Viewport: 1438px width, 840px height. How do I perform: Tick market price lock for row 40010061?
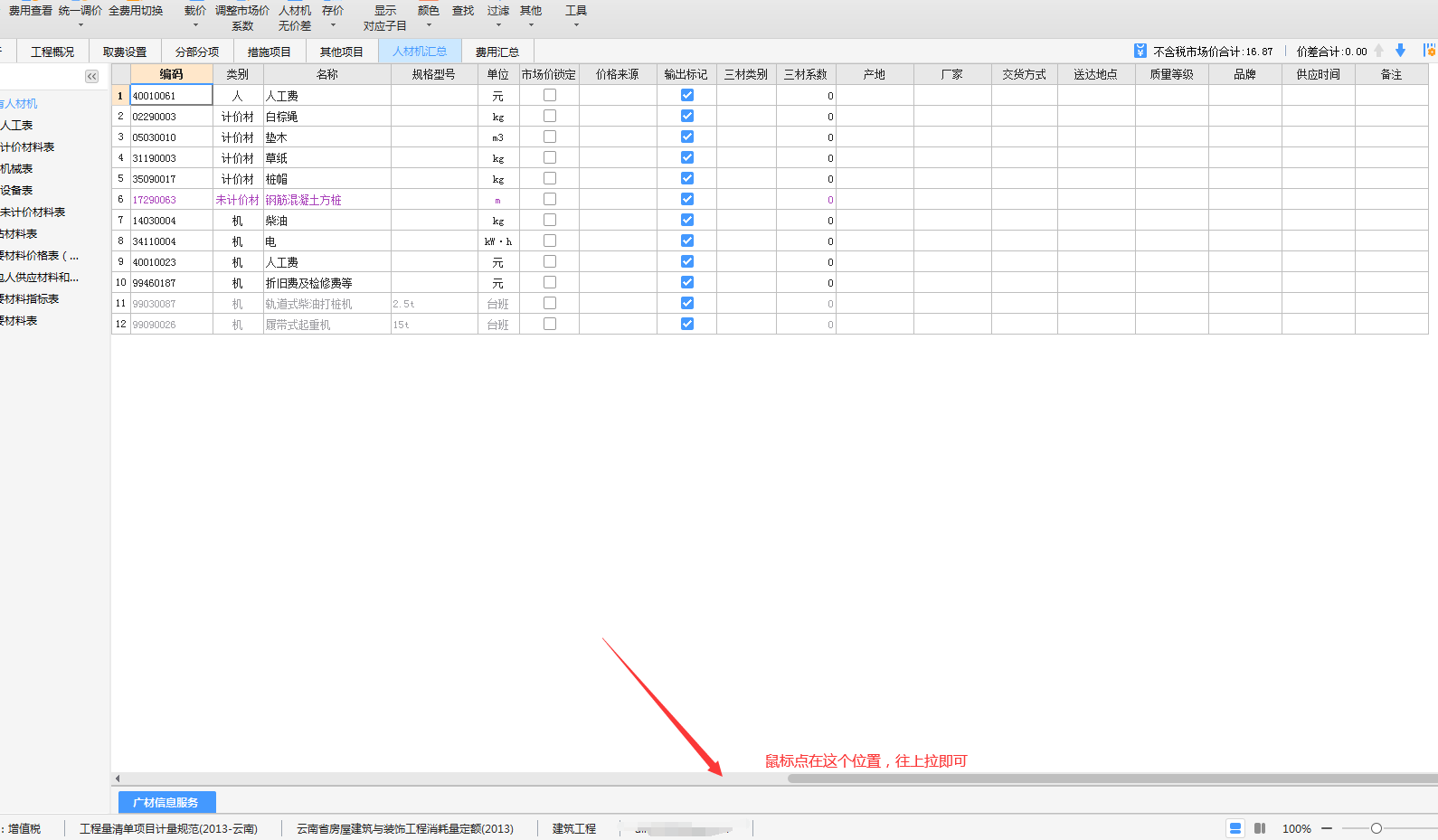549,95
